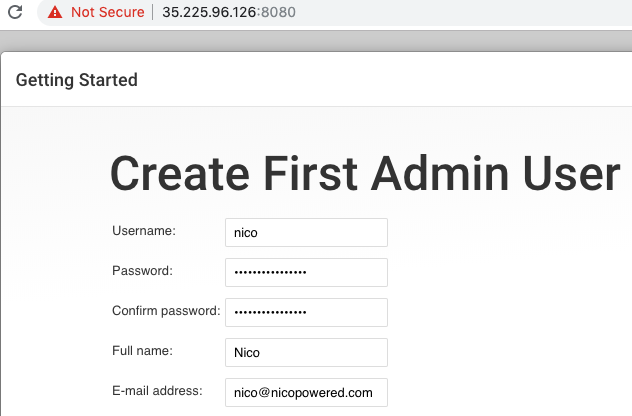Click the Username label

144,231
